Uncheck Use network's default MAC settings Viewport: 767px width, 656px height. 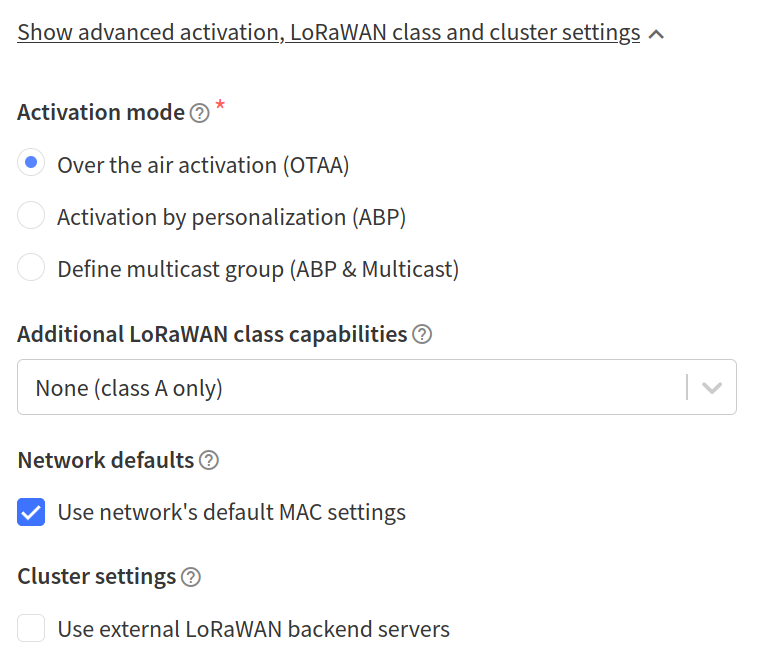31,512
